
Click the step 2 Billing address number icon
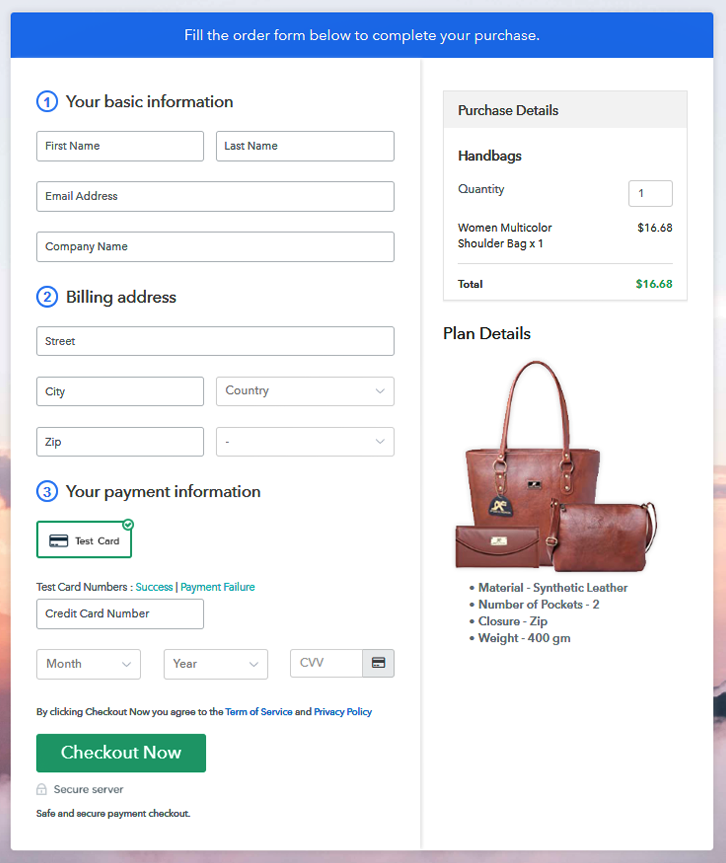[47, 297]
